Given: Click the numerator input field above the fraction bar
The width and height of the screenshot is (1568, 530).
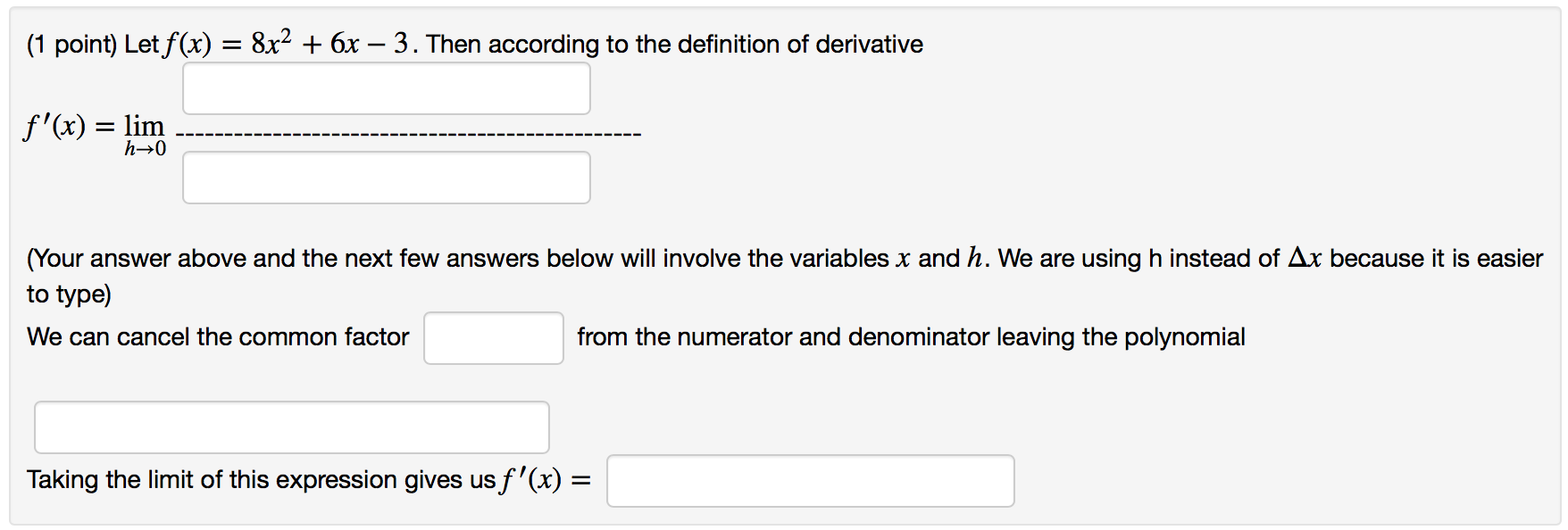Looking at the screenshot, I should tap(386, 87).
